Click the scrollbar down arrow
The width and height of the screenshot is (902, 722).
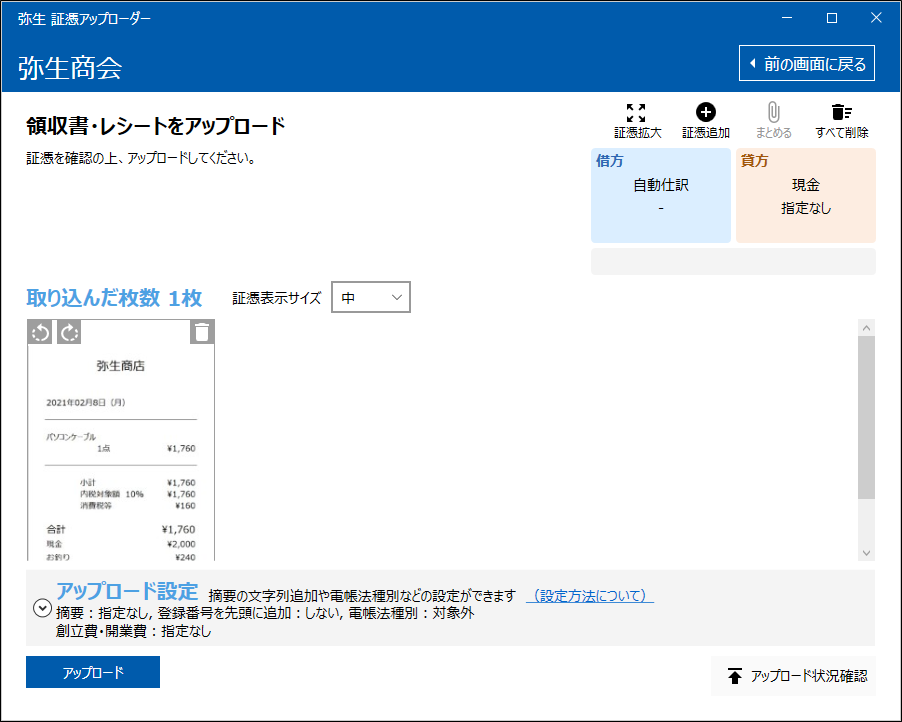point(866,553)
